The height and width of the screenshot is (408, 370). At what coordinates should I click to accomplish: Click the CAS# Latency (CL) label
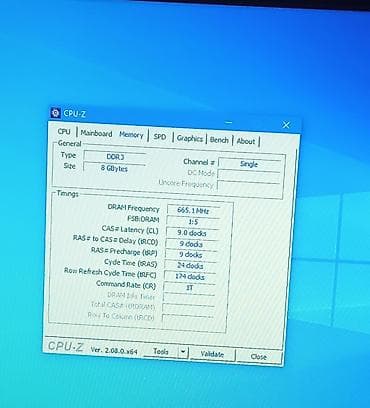pyautogui.click(x=130, y=230)
